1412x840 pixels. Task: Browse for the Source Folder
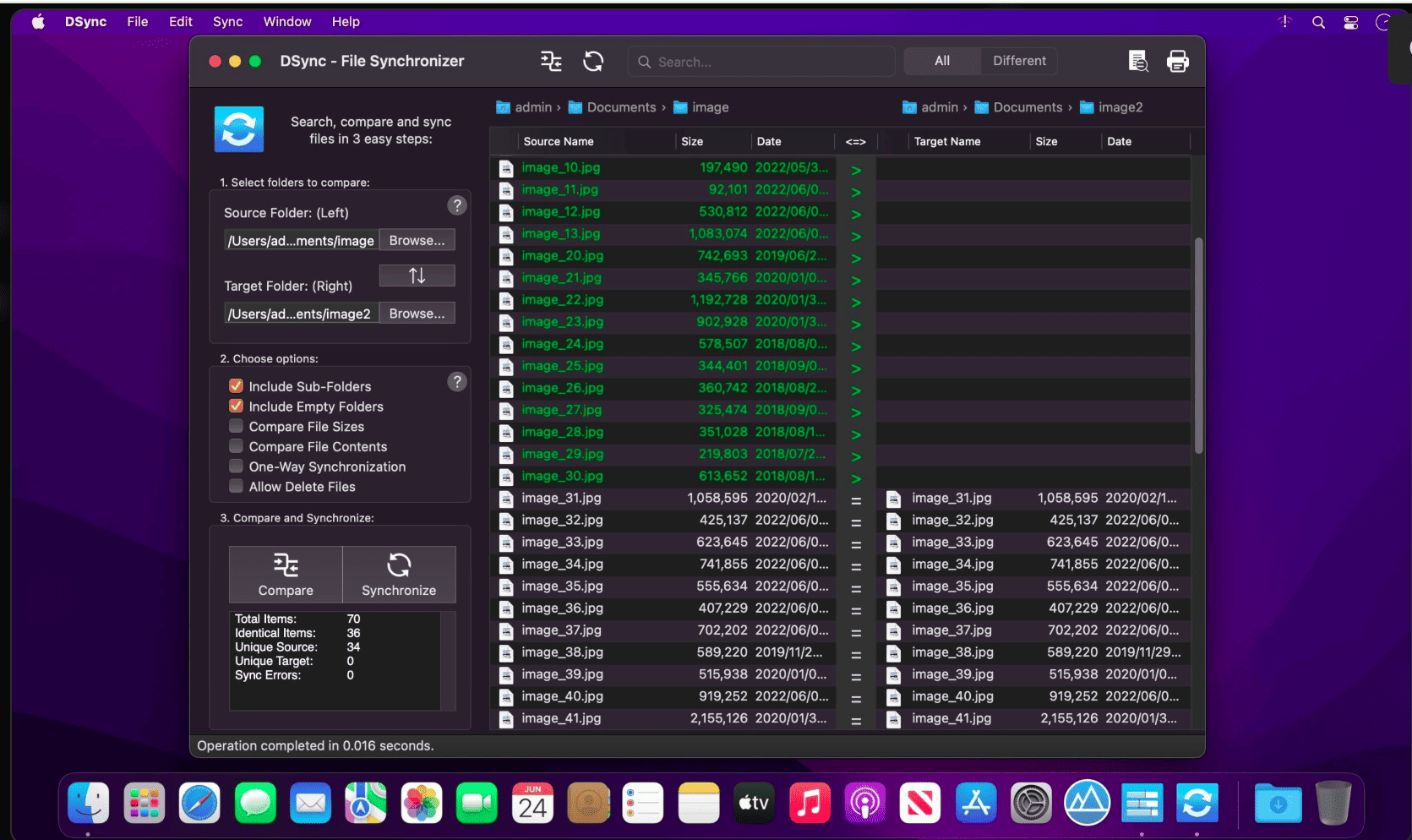[x=417, y=240]
